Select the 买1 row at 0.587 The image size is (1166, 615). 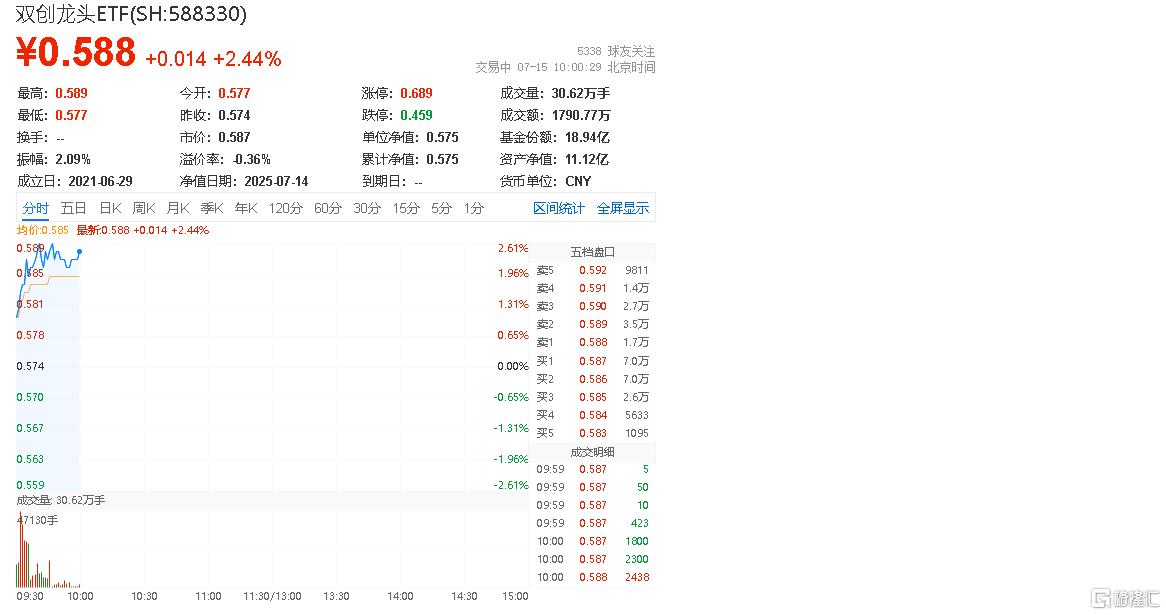593,361
